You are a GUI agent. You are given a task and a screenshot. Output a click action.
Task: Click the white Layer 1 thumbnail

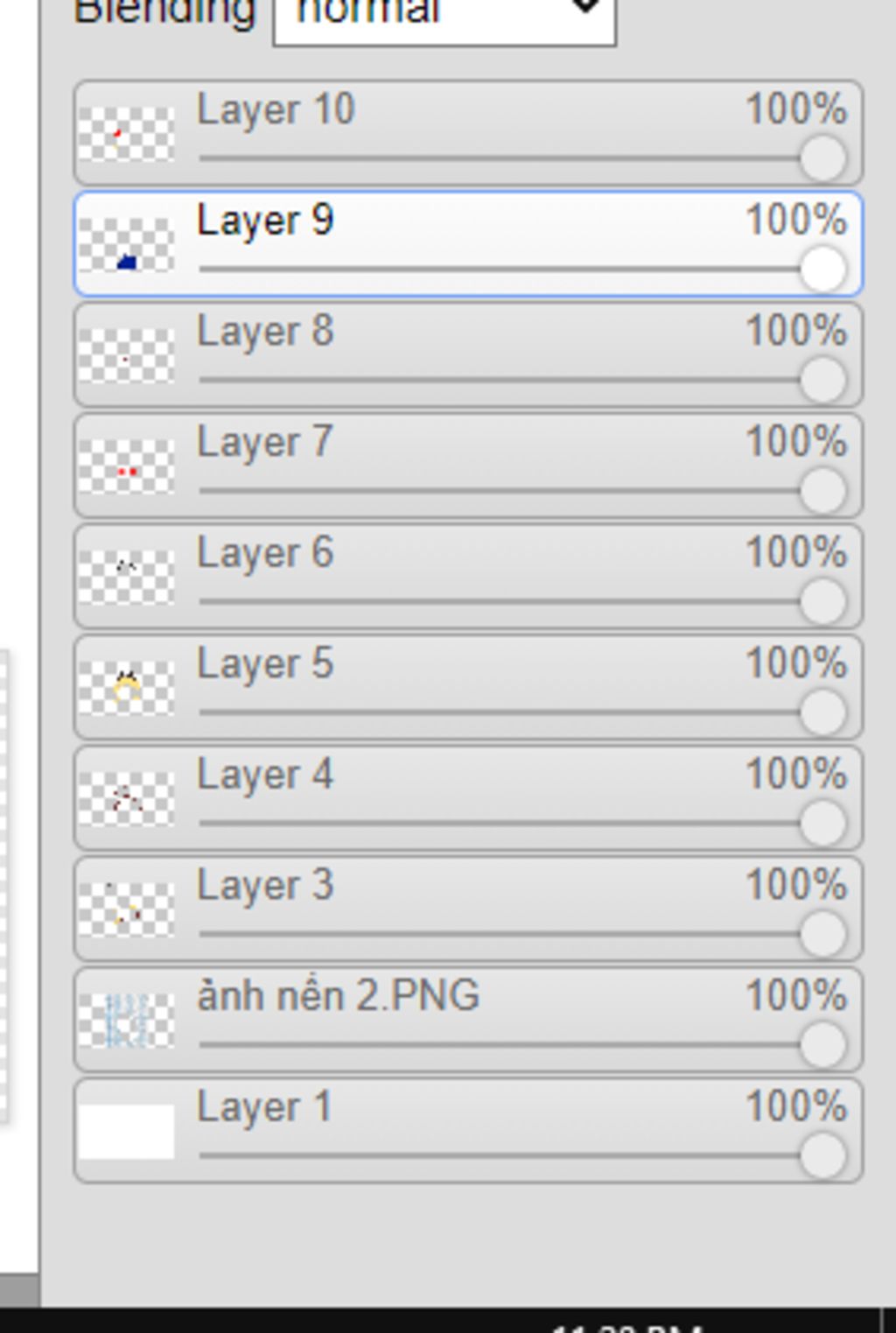(x=126, y=1131)
